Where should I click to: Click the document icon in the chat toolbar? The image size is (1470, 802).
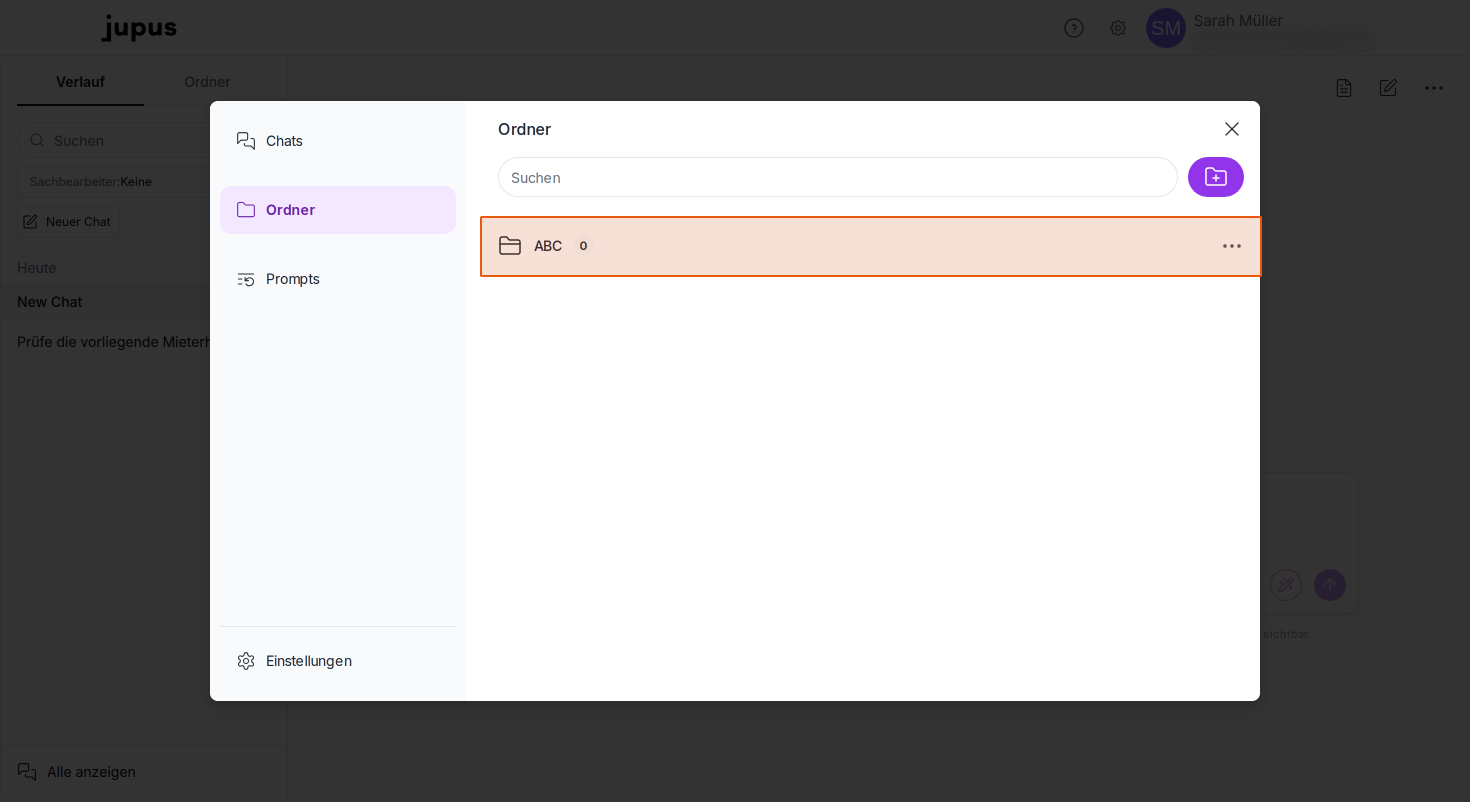[1344, 88]
